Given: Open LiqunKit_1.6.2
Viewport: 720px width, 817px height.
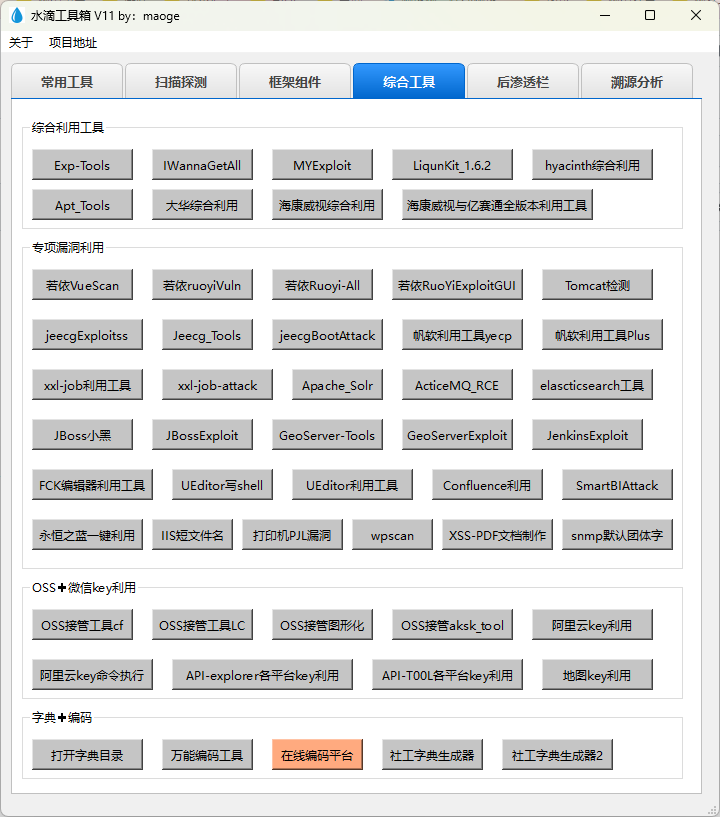Looking at the screenshot, I should pos(452,165).
